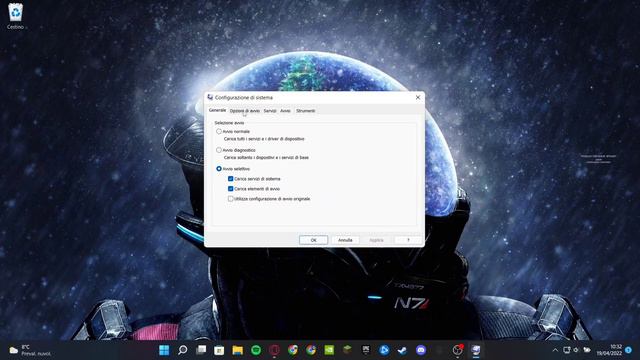Select Avvio normale radio button
Image resolution: width=640 pixels, height=360 pixels.
click(219, 131)
